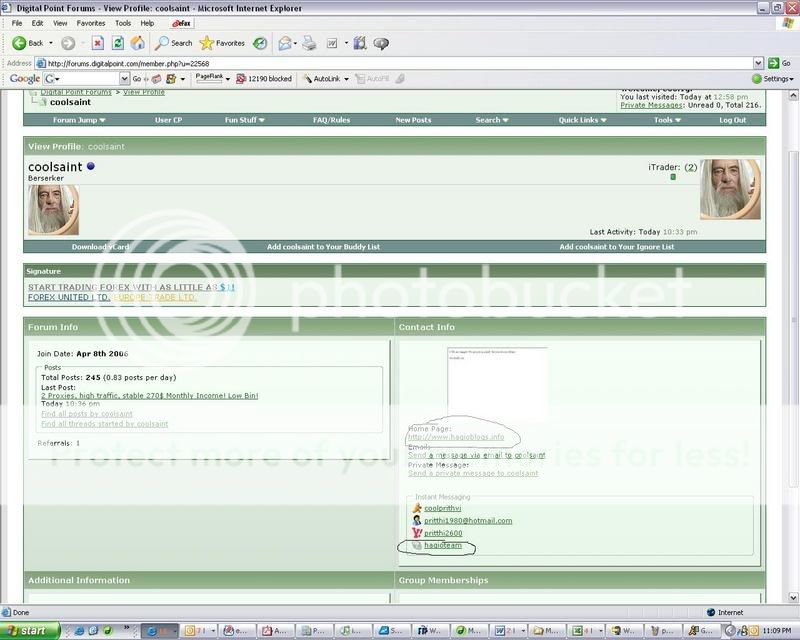Click Add coolsaint to Your Buddy List
This screenshot has width=800, height=640.
323,247
